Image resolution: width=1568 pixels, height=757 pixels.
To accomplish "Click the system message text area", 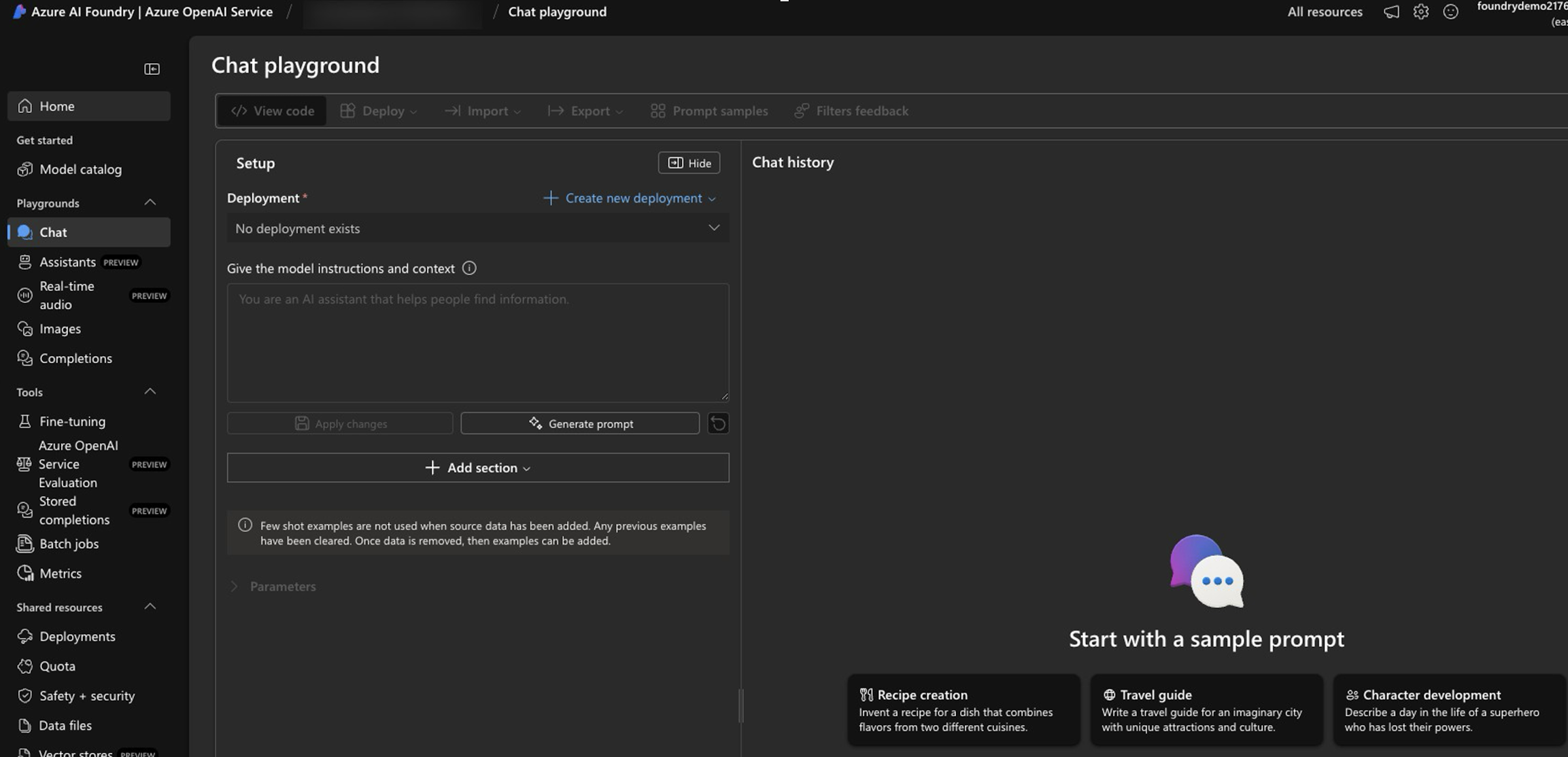I will (x=478, y=342).
